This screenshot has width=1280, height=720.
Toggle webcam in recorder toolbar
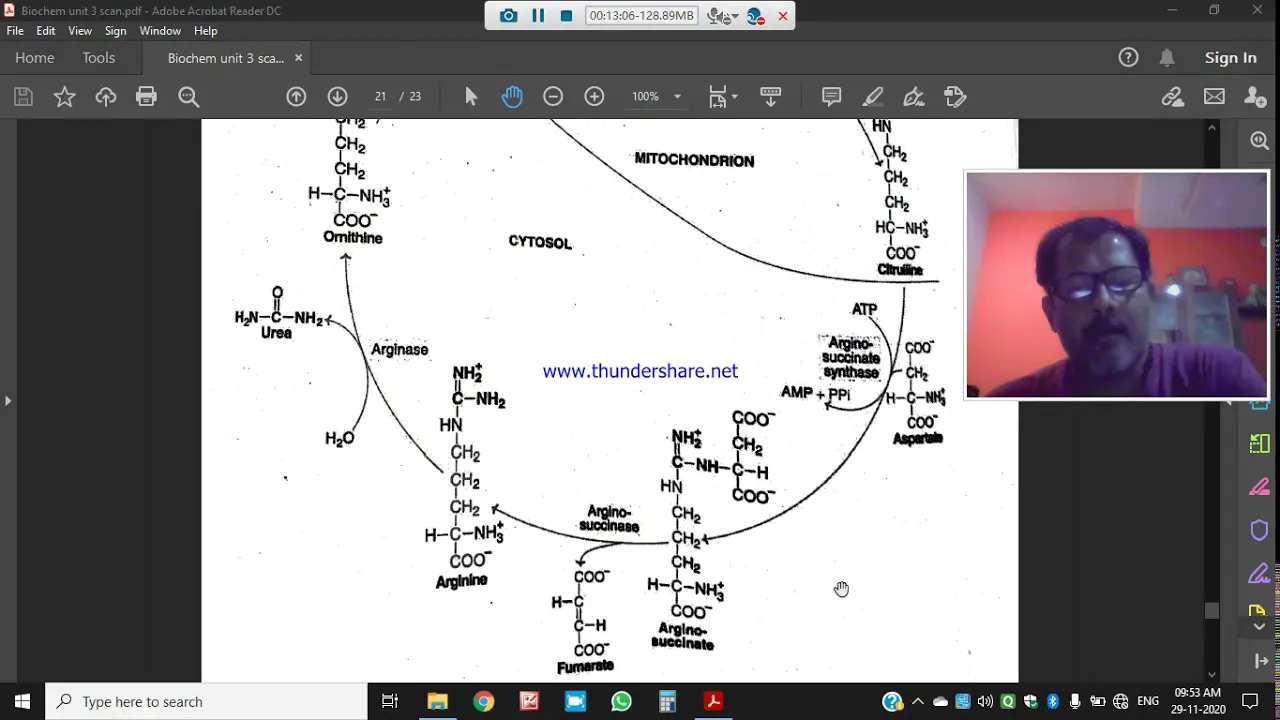point(755,16)
